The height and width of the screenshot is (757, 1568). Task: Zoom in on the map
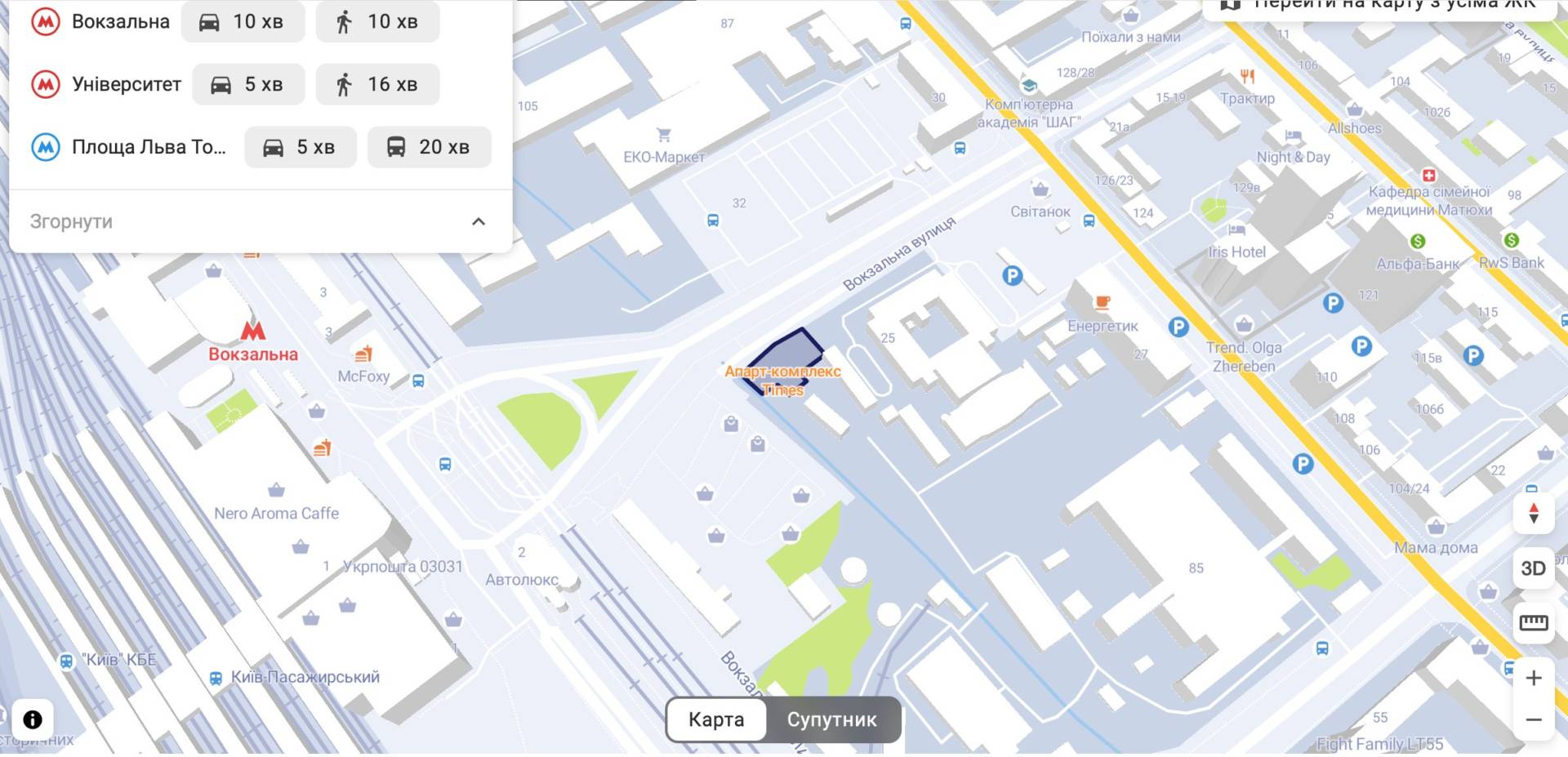pos(1533,679)
